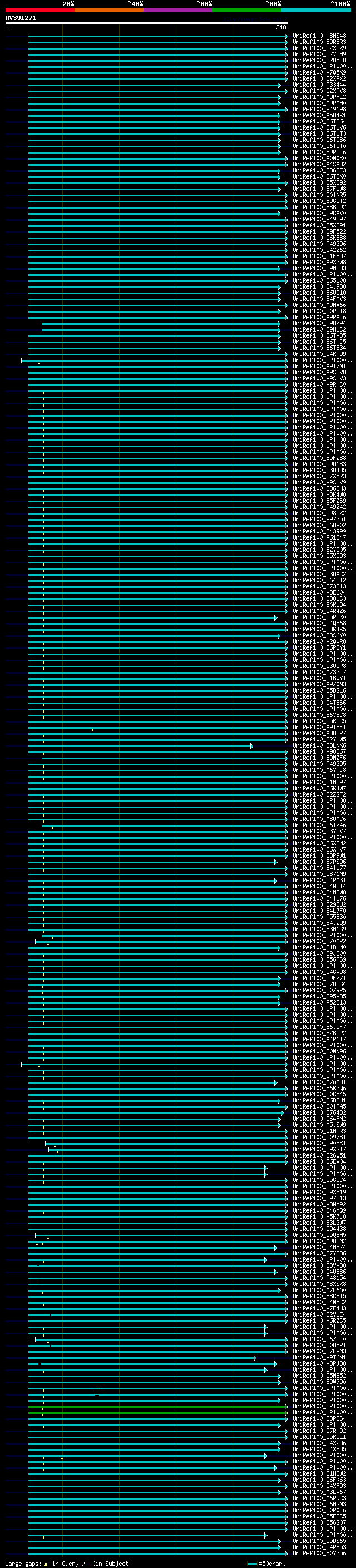
Task: Click hit label UniRef100_P49395
Action: [x=319, y=764]
